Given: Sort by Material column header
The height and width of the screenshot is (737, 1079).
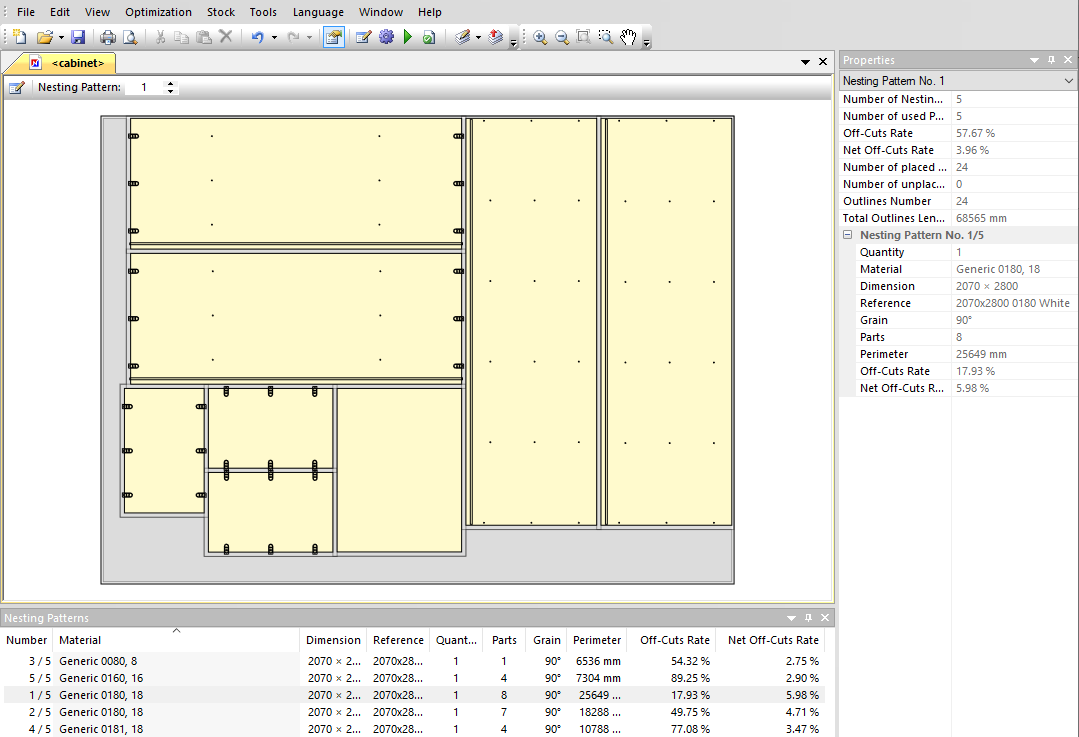Looking at the screenshot, I should coord(176,640).
